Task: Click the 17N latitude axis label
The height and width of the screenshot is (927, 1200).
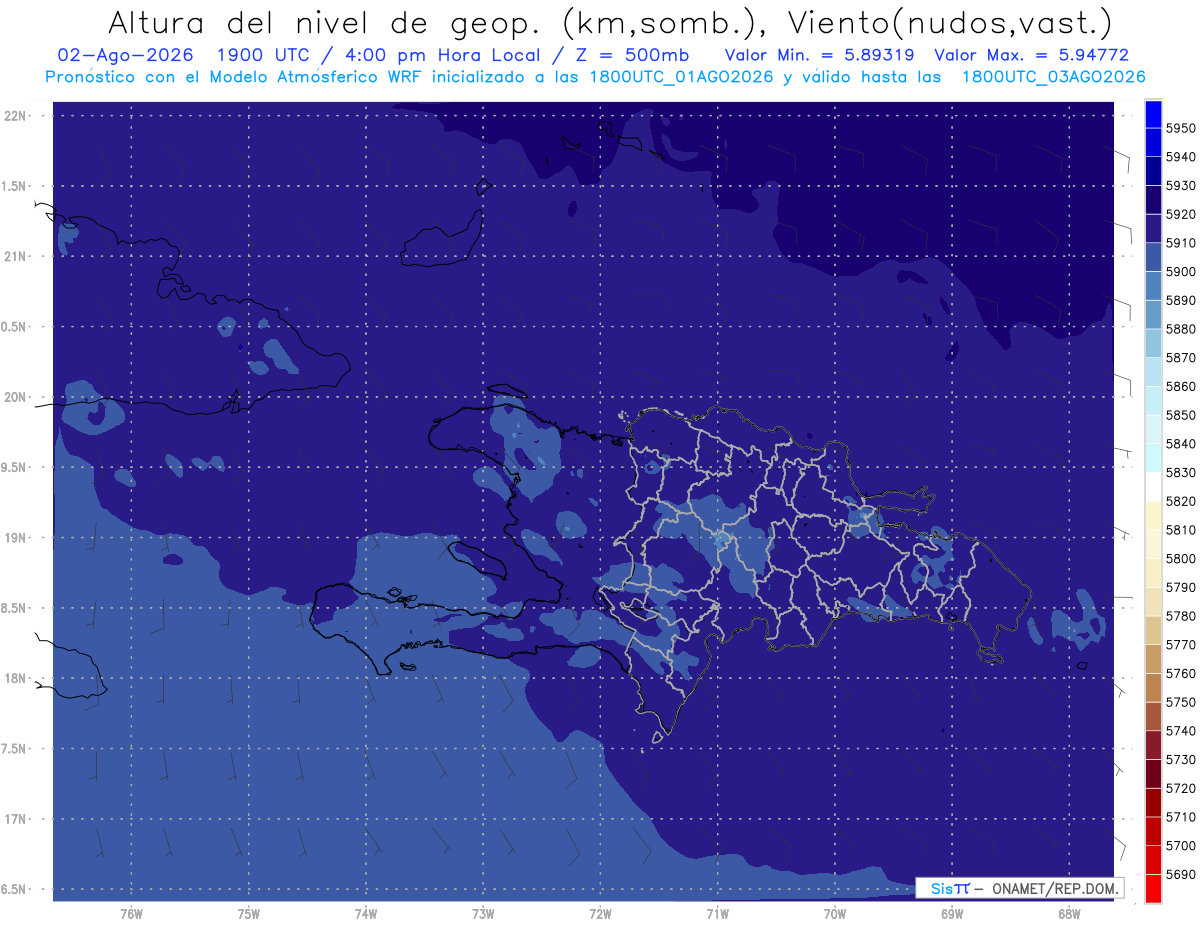Action: (17, 819)
